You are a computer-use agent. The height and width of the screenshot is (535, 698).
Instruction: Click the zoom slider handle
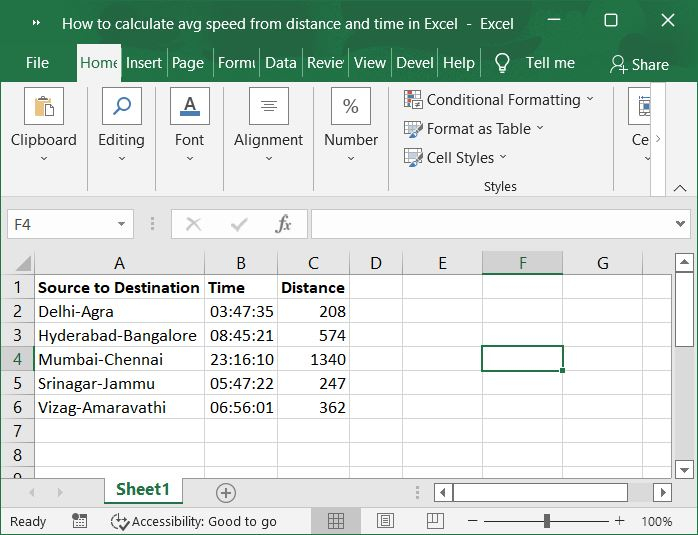[x=546, y=521]
